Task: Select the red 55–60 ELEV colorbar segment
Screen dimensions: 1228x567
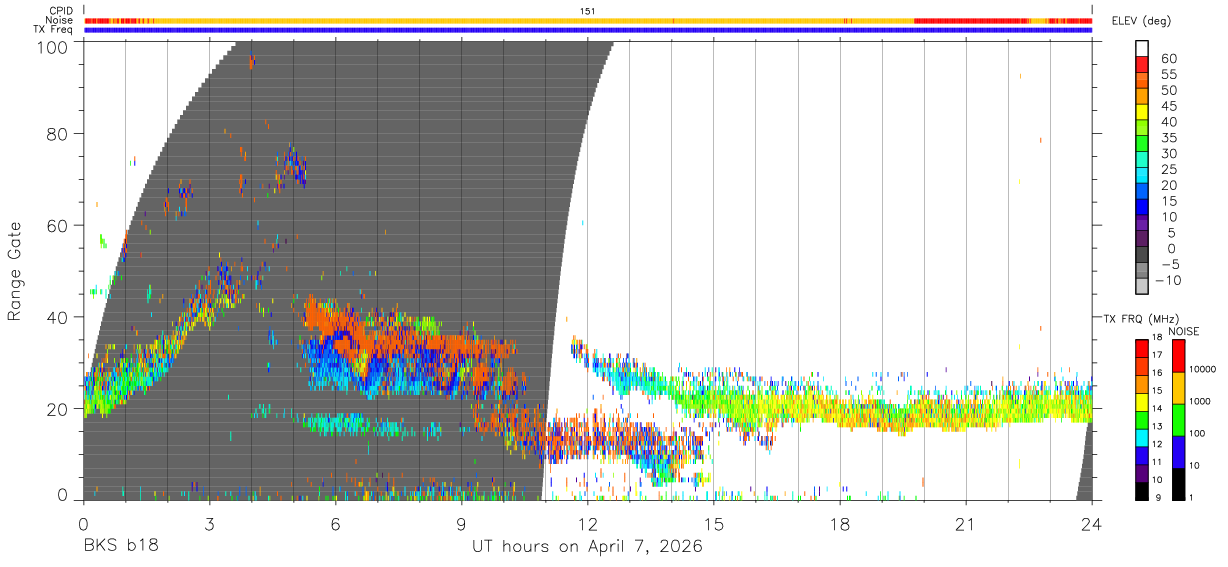Action: 1142,66
